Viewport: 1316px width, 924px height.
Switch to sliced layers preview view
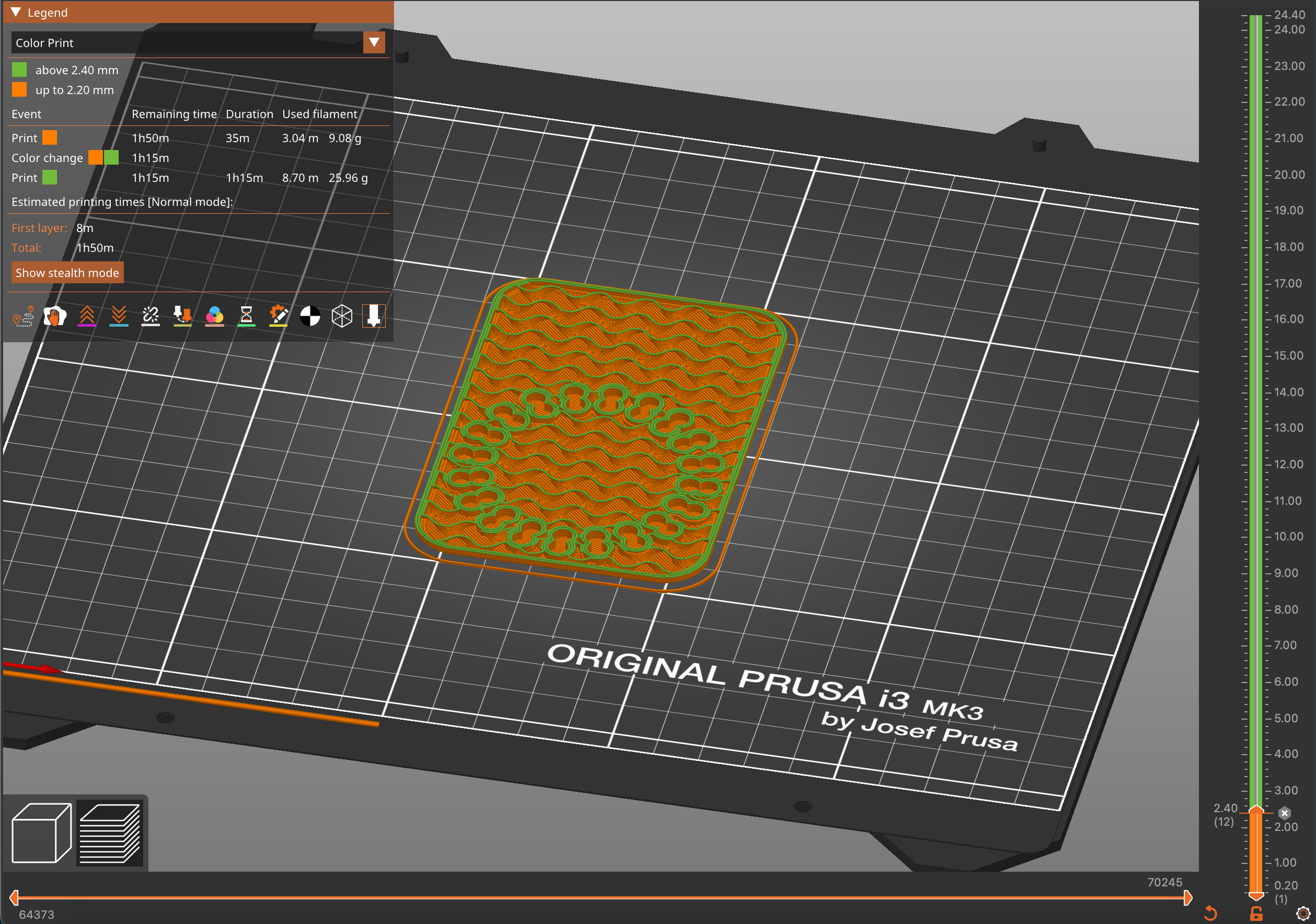(x=110, y=833)
